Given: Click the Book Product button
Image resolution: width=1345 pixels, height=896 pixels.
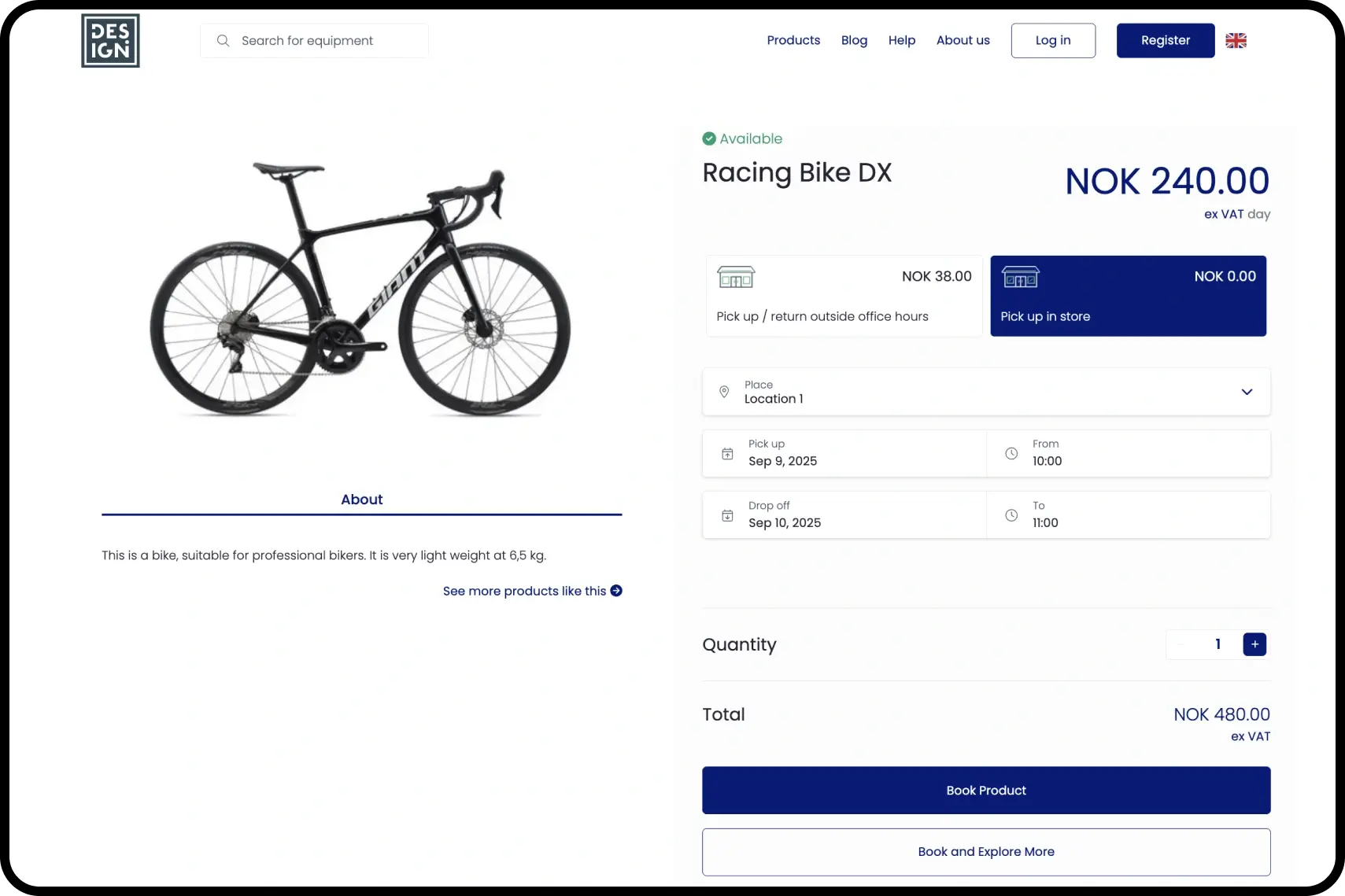Looking at the screenshot, I should (x=986, y=791).
